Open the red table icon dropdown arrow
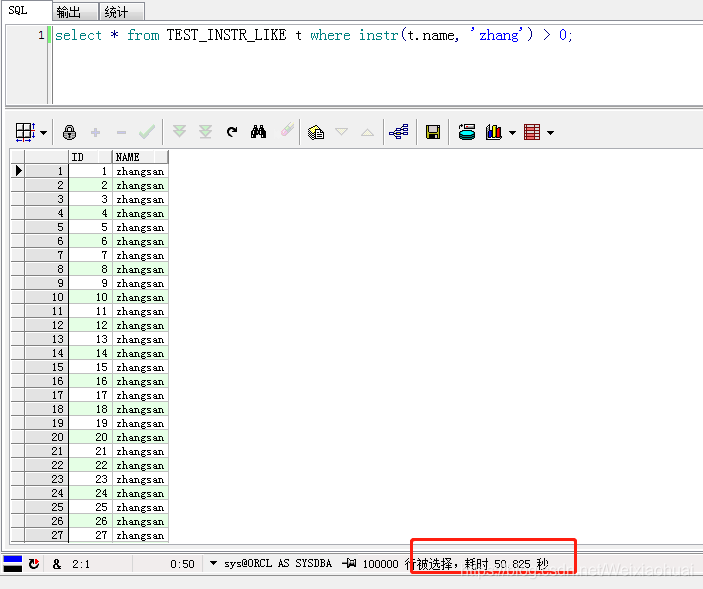Screen dimensions: 703x589 point(550,133)
